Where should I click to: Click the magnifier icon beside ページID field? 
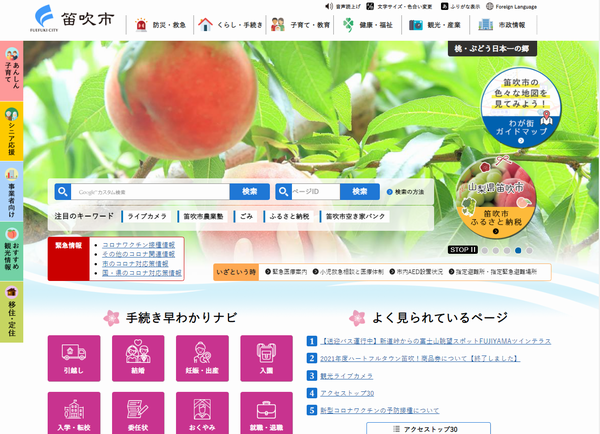[283, 192]
